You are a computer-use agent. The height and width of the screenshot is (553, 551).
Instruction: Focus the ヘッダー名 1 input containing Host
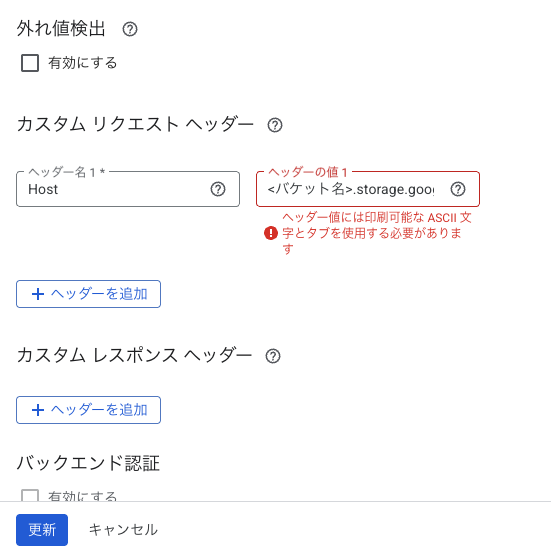[116, 189]
